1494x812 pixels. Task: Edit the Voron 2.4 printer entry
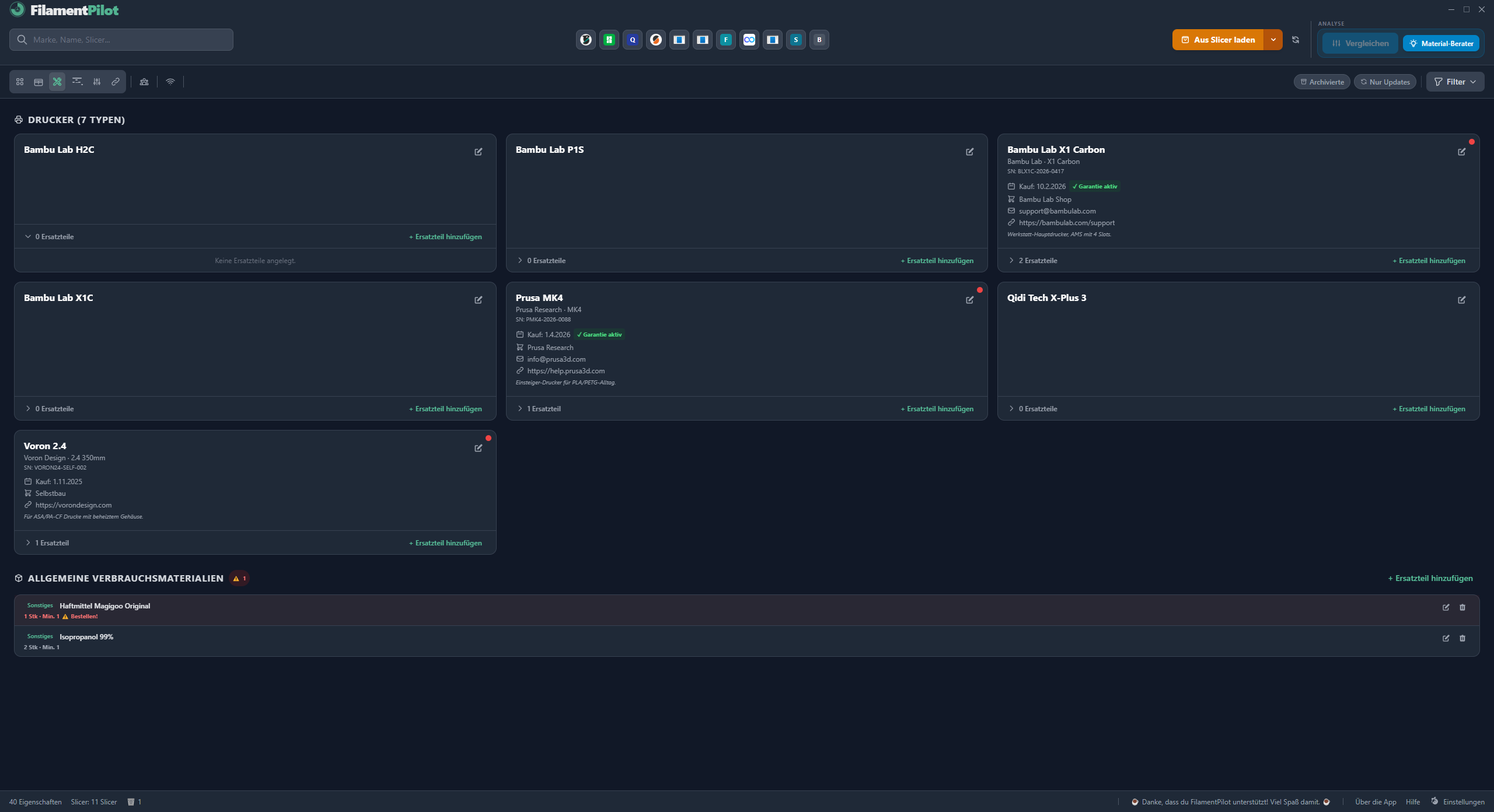click(x=479, y=448)
